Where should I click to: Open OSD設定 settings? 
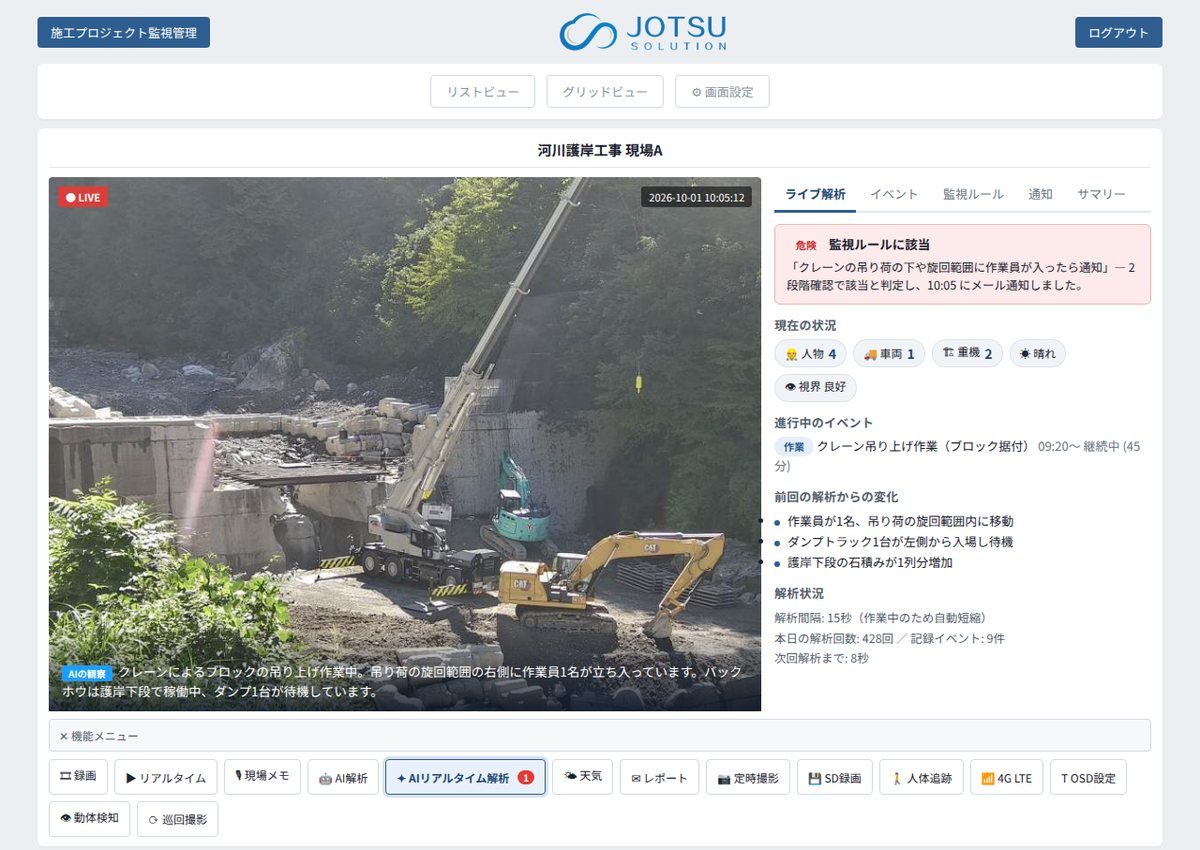point(1088,777)
